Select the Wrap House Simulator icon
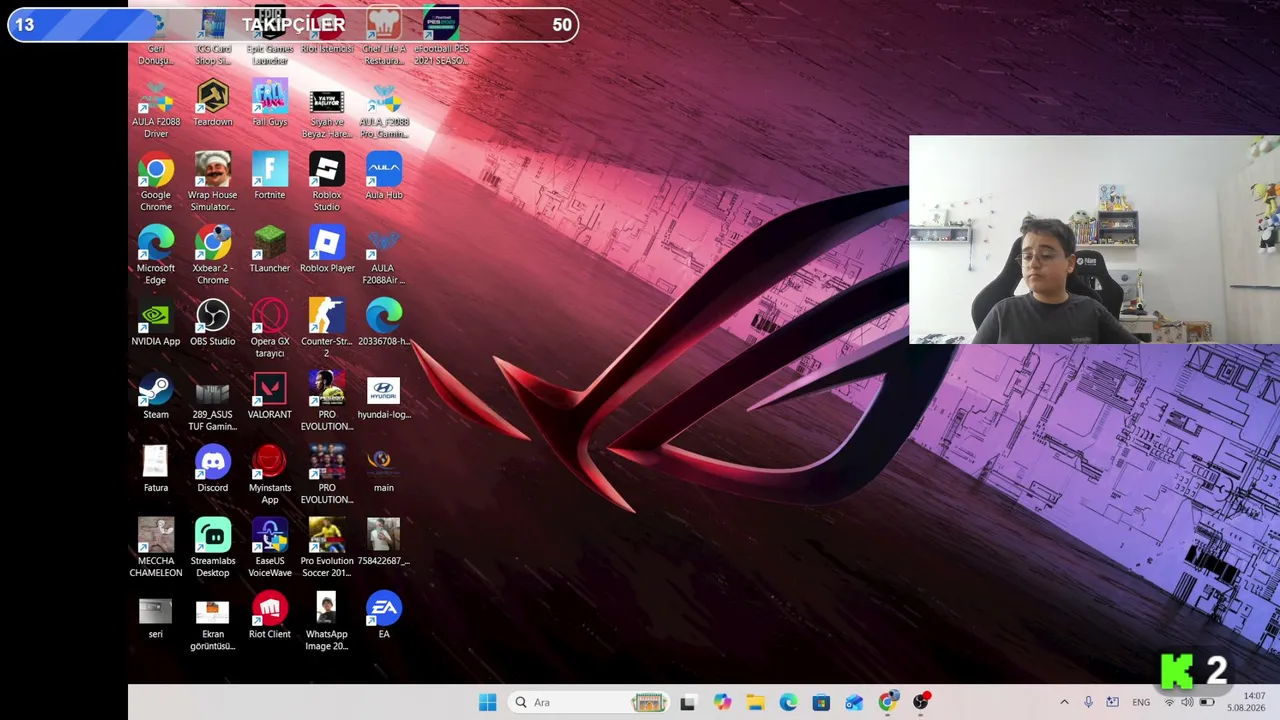The image size is (1280, 720). 212,183
